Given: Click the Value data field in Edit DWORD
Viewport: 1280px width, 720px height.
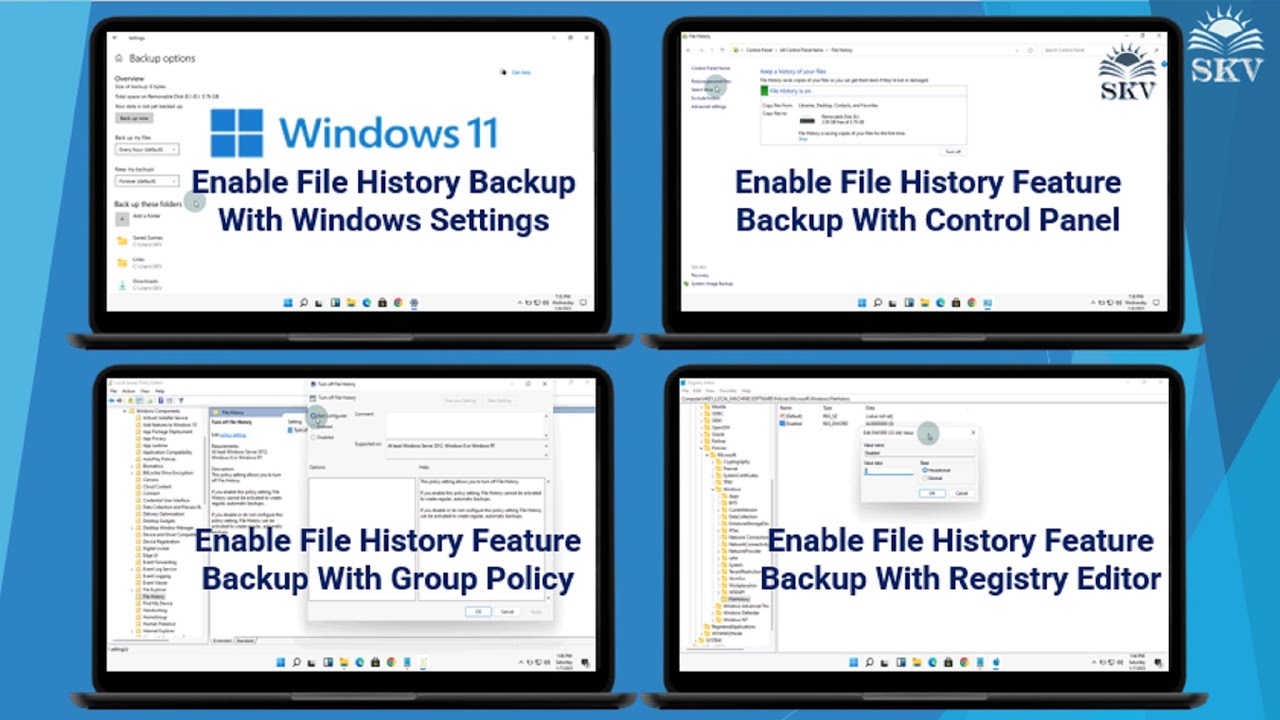Looking at the screenshot, I should coord(888,471).
